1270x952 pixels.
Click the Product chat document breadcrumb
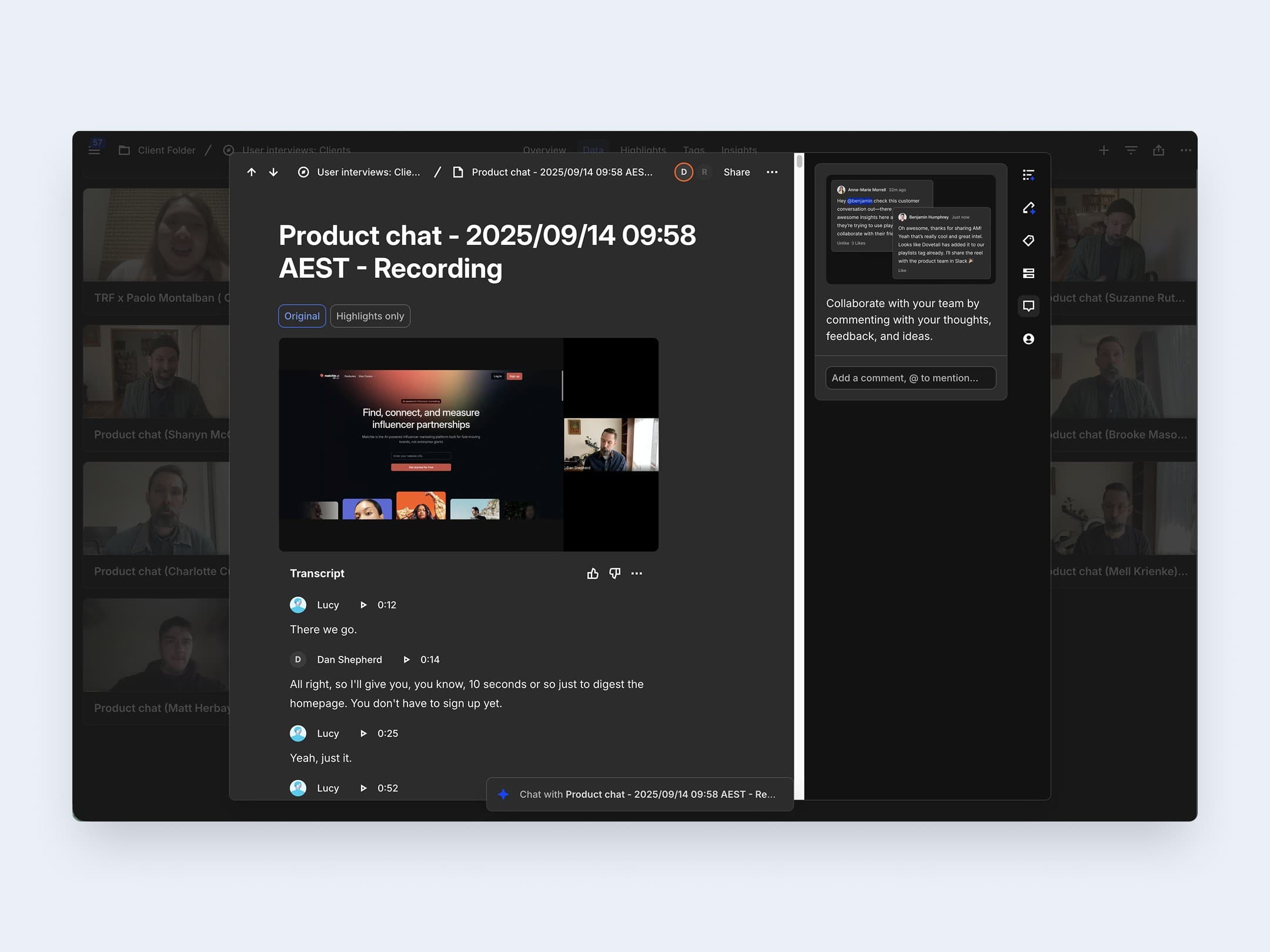(x=553, y=172)
